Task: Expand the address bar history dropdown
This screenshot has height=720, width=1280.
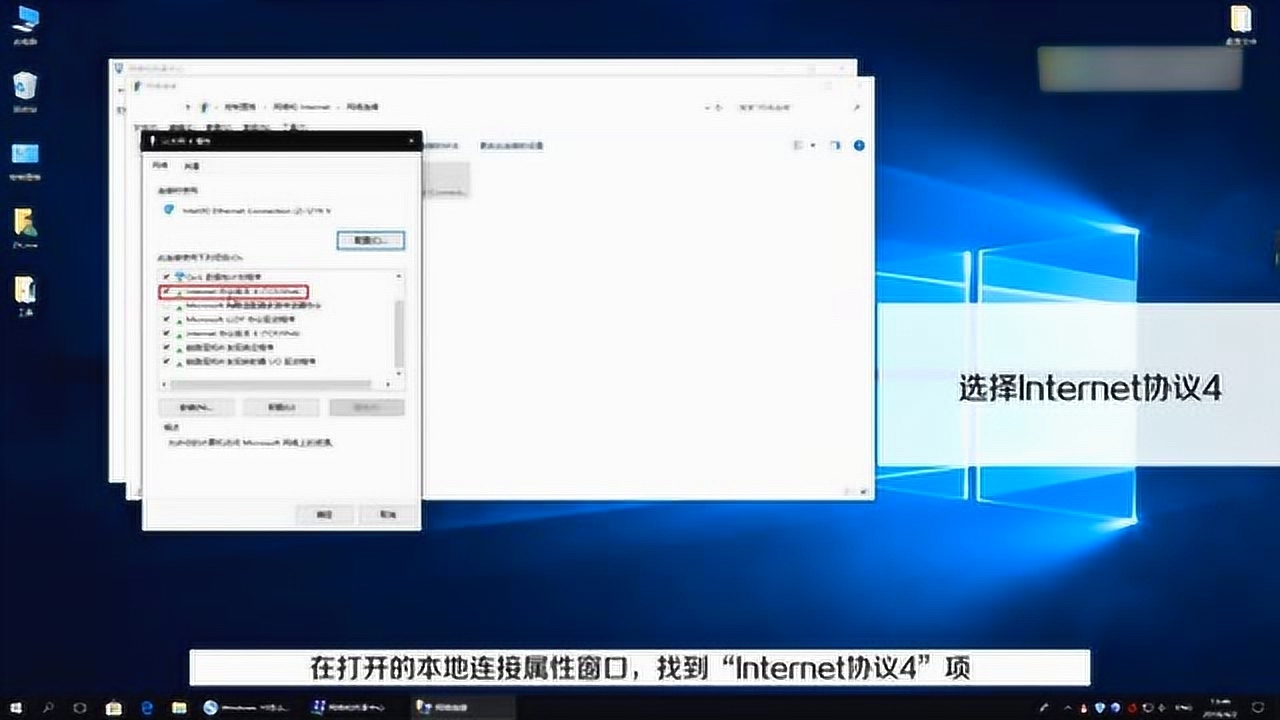Action: tap(708, 106)
